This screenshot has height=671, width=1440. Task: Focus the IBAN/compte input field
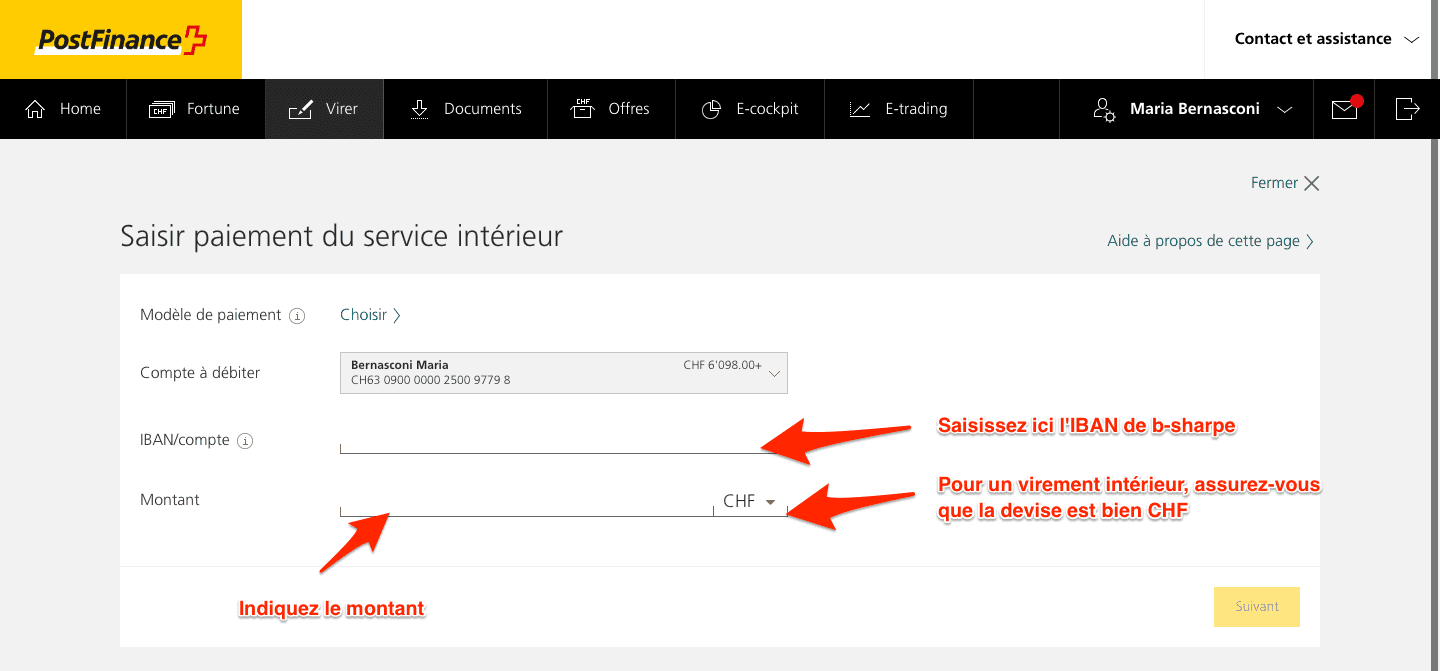pyautogui.click(x=564, y=440)
